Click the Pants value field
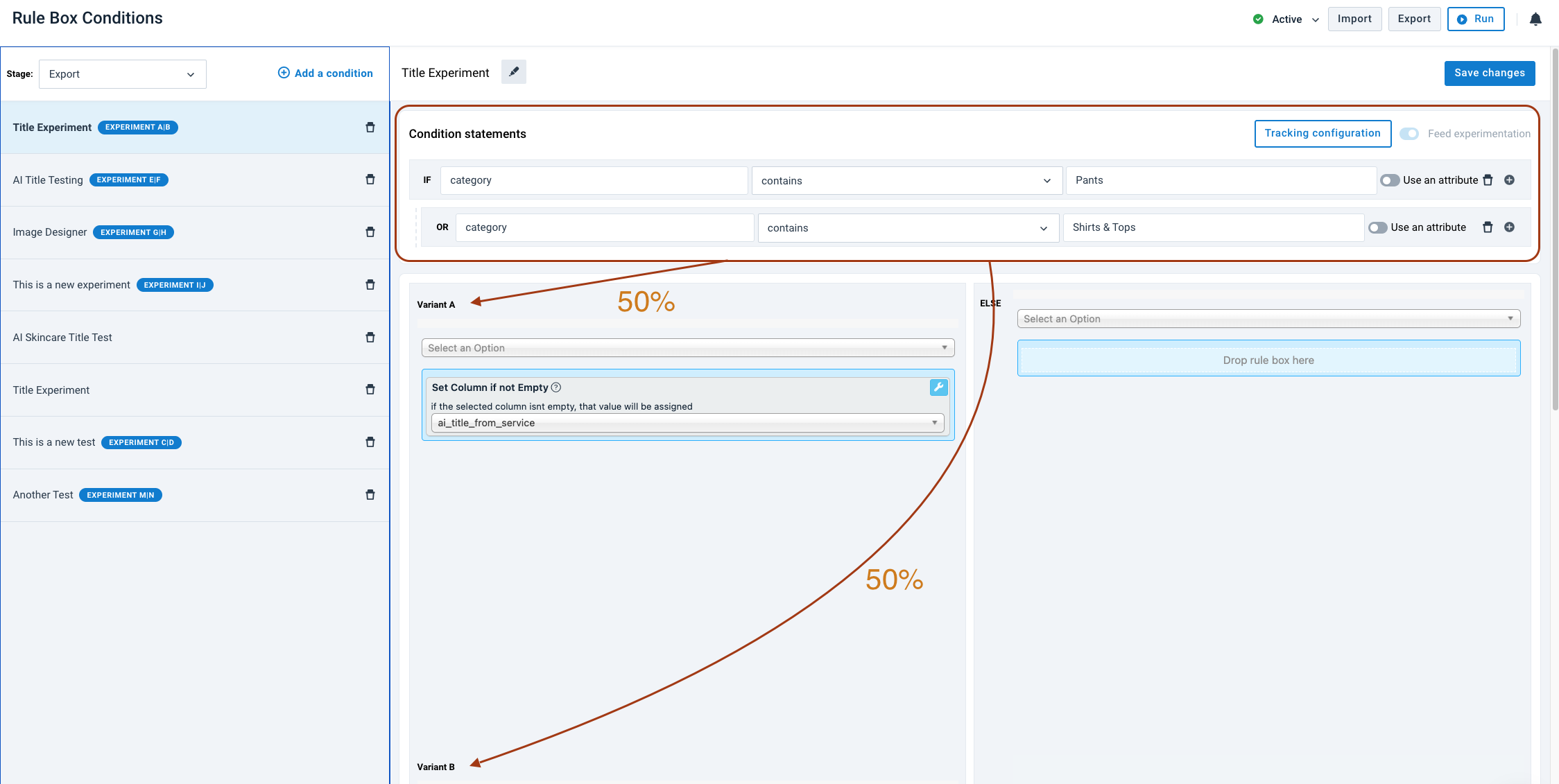 (x=1221, y=180)
